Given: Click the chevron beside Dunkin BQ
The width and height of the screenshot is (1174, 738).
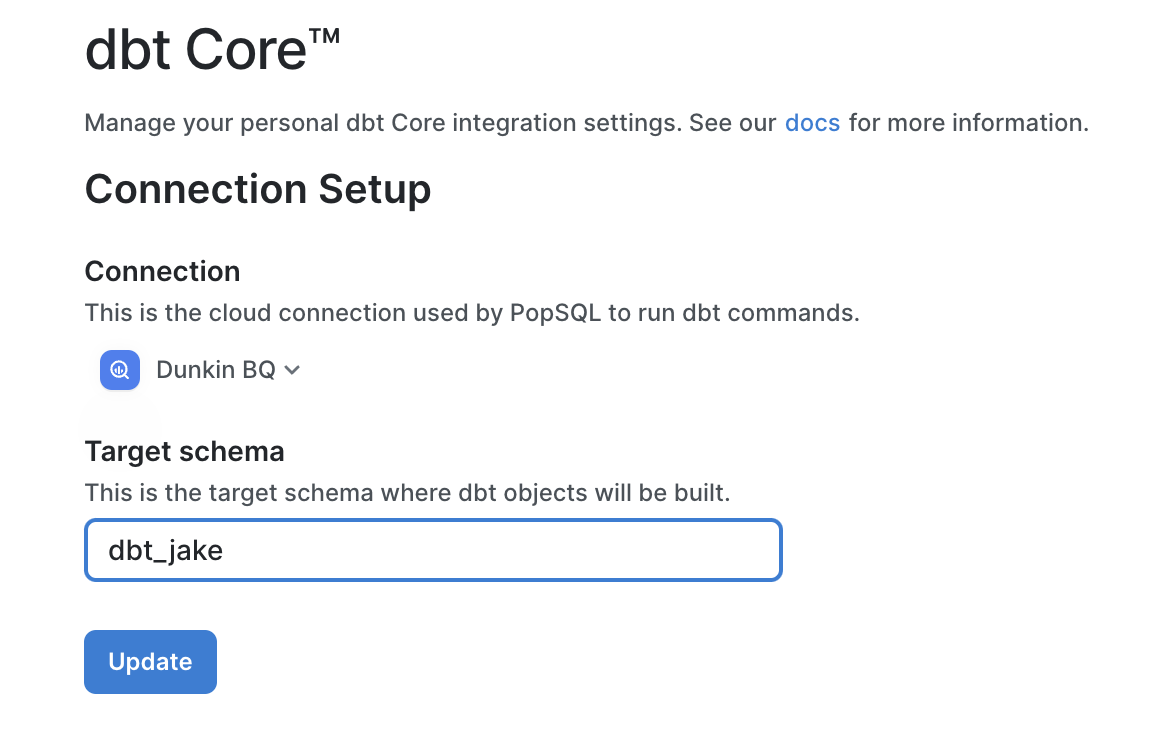Looking at the screenshot, I should (292, 370).
